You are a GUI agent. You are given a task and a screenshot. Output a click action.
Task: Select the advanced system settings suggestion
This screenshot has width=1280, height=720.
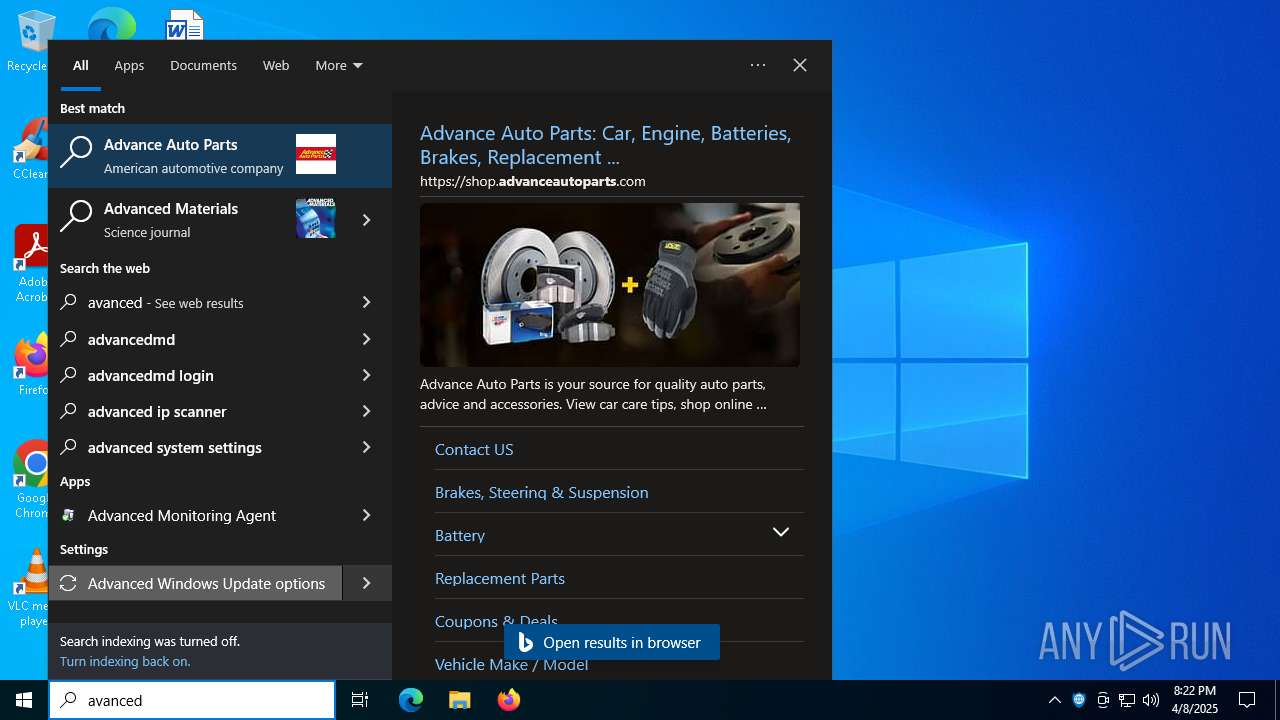[x=195, y=447]
